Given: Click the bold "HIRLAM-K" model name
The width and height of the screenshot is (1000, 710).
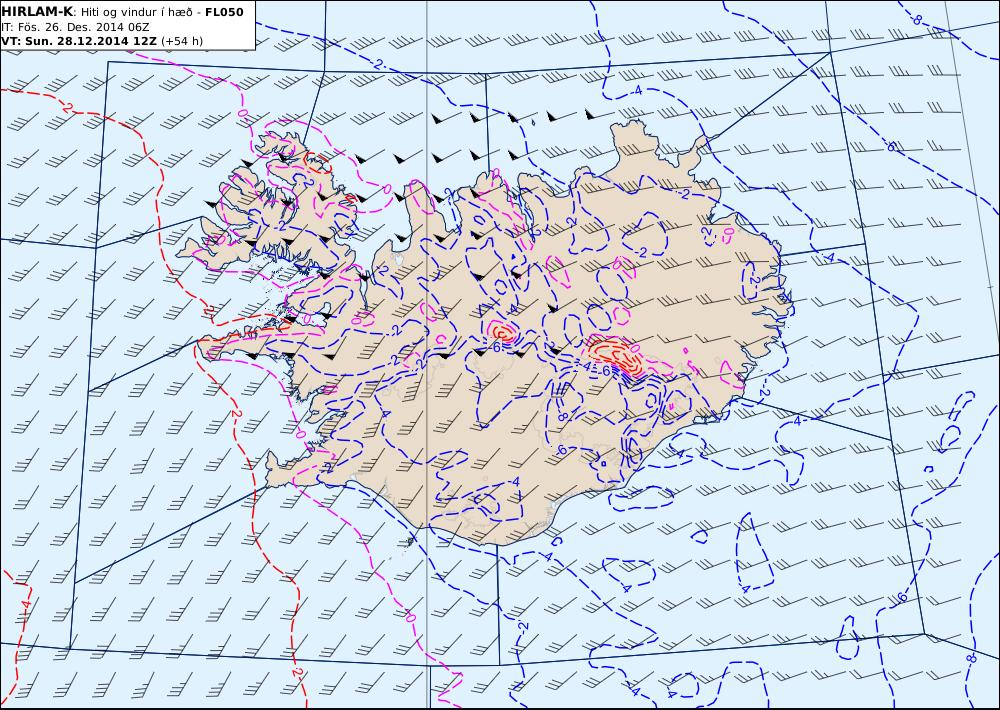Looking at the screenshot, I should coord(37,12).
